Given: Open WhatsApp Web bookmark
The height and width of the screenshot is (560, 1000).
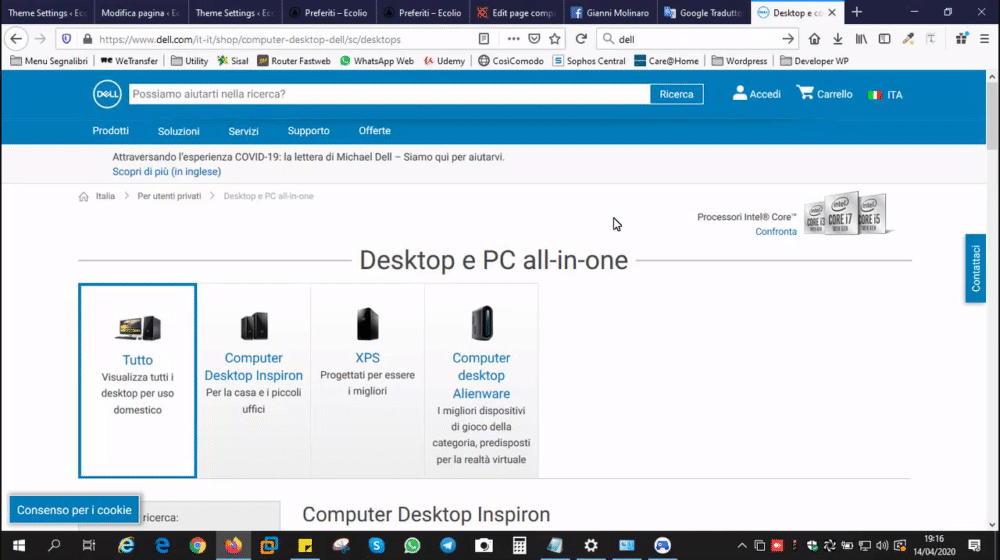Looking at the screenshot, I should coord(376,61).
